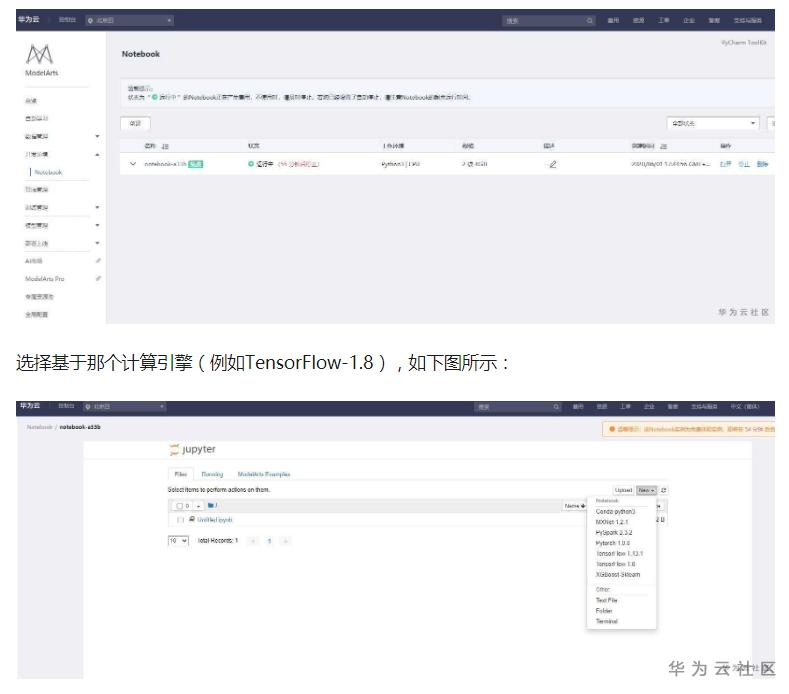The width and height of the screenshot is (789, 694).
Task: Open the region selector in the upper console bar
Action: pyautogui.click(x=129, y=21)
